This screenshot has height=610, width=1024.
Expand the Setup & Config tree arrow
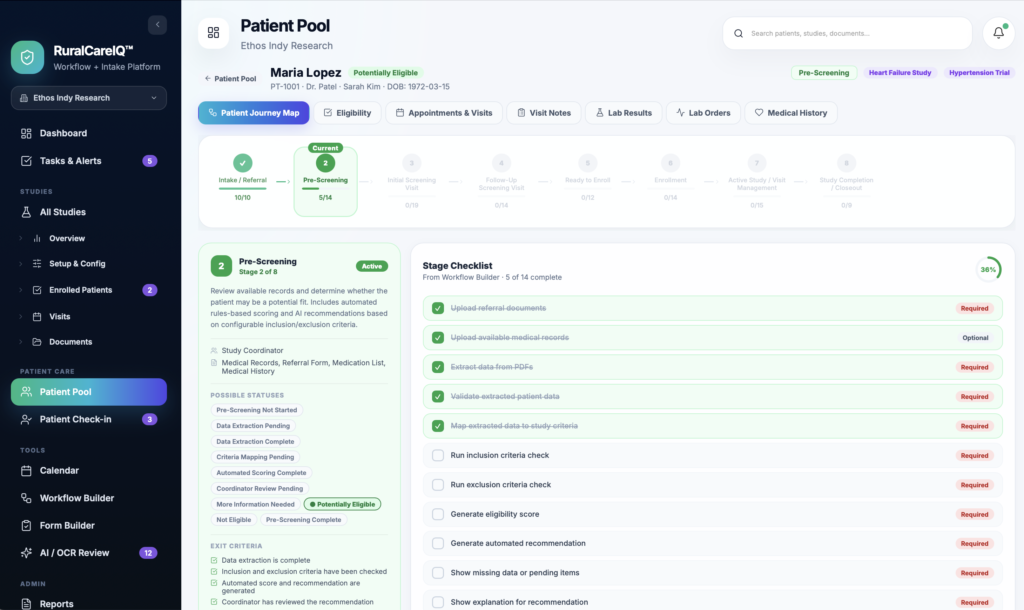[x=21, y=264]
